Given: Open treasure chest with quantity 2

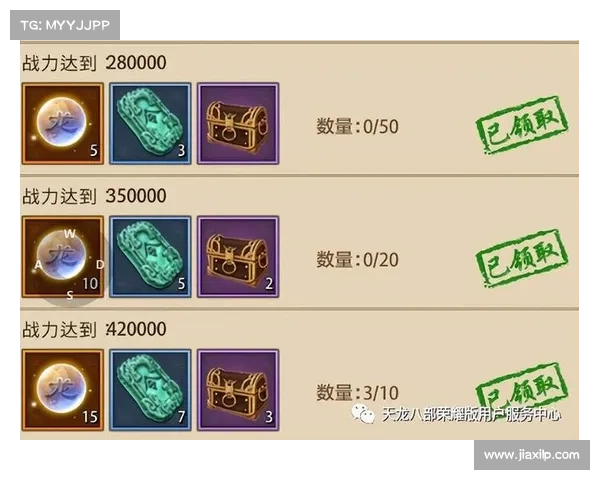Looking at the screenshot, I should point(238,257).
